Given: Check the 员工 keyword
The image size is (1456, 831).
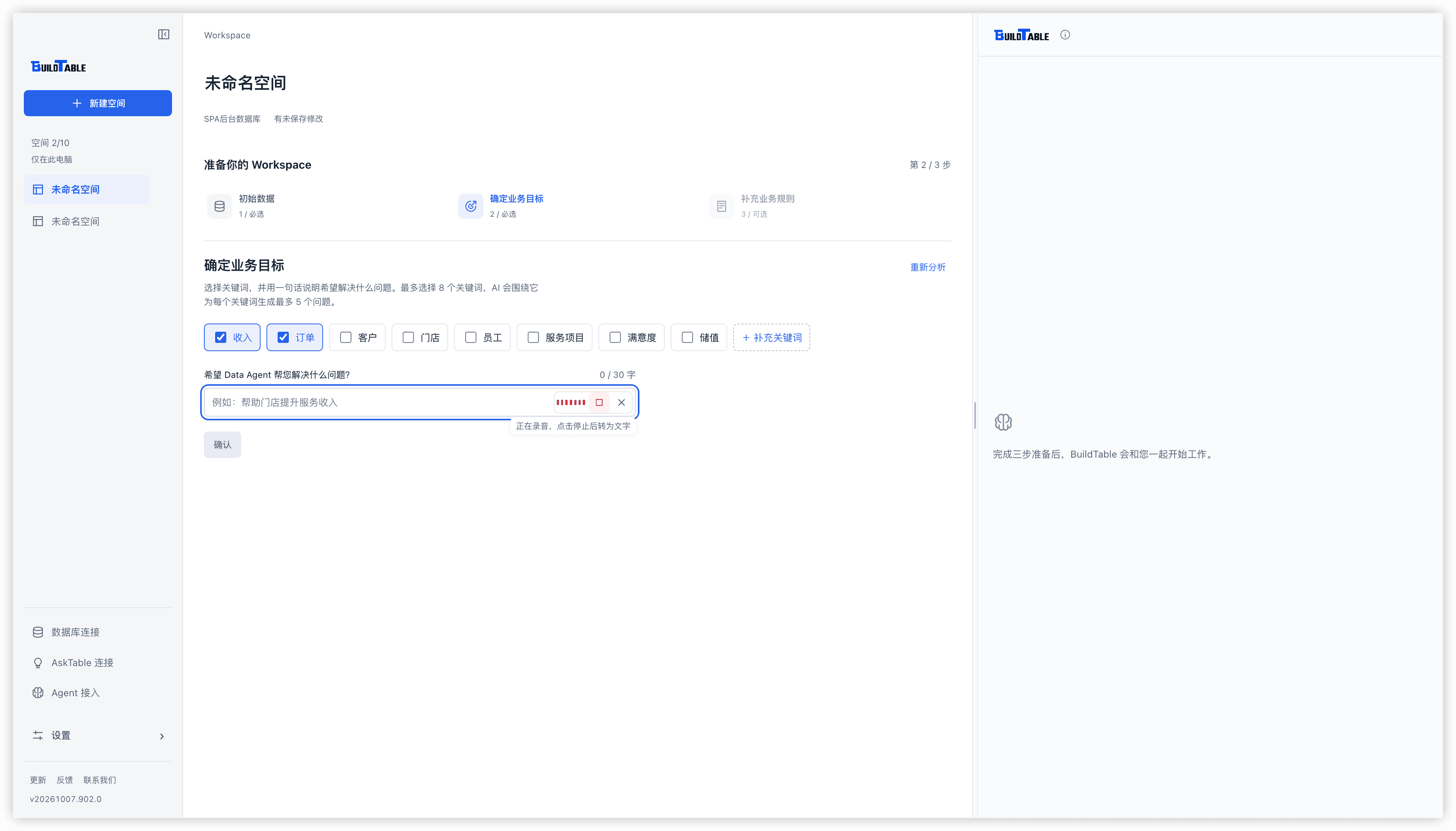Looking at the screenshot, I should 482,337.
